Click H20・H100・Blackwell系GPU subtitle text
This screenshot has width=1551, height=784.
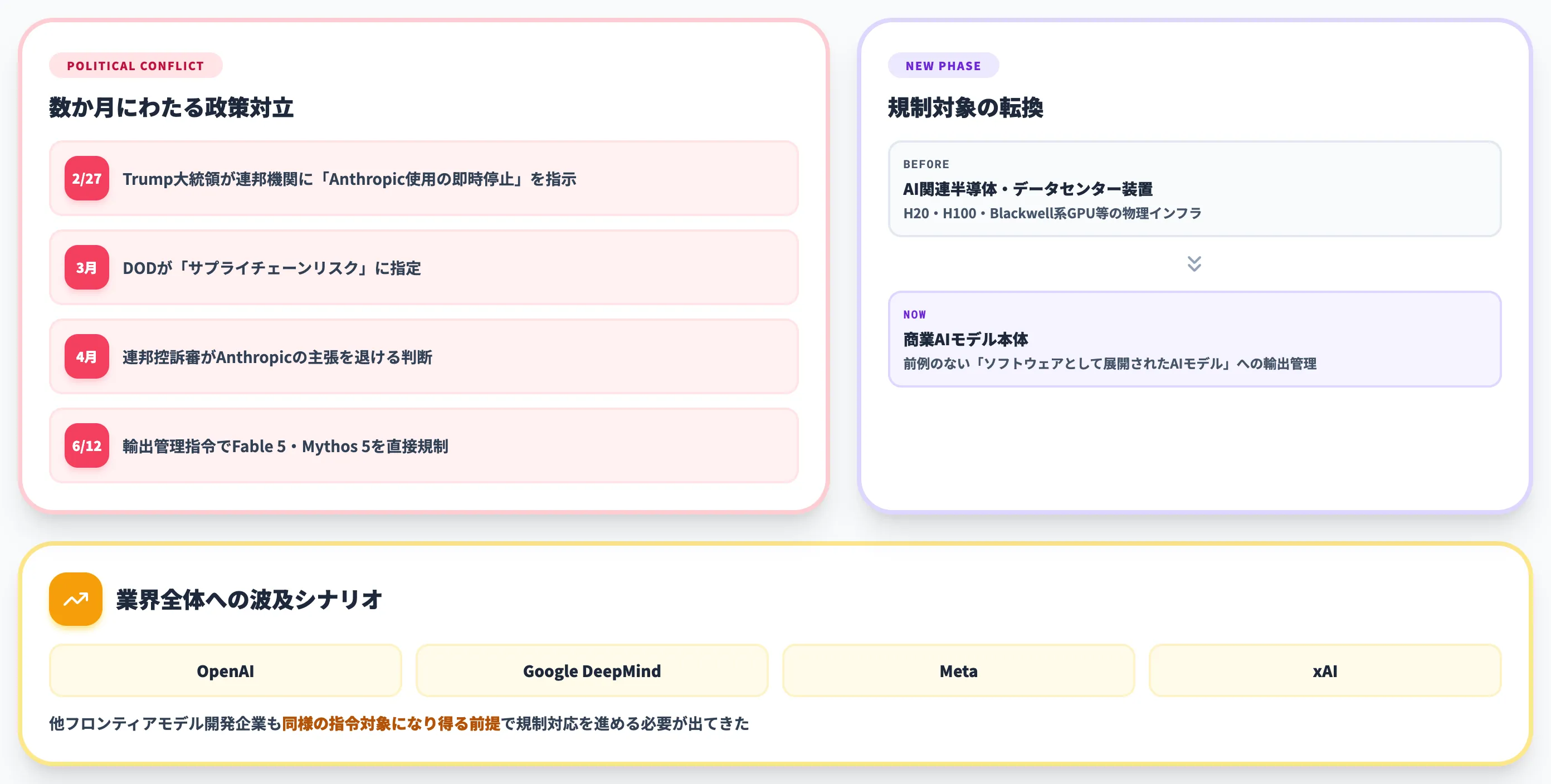pos(1052,213)
